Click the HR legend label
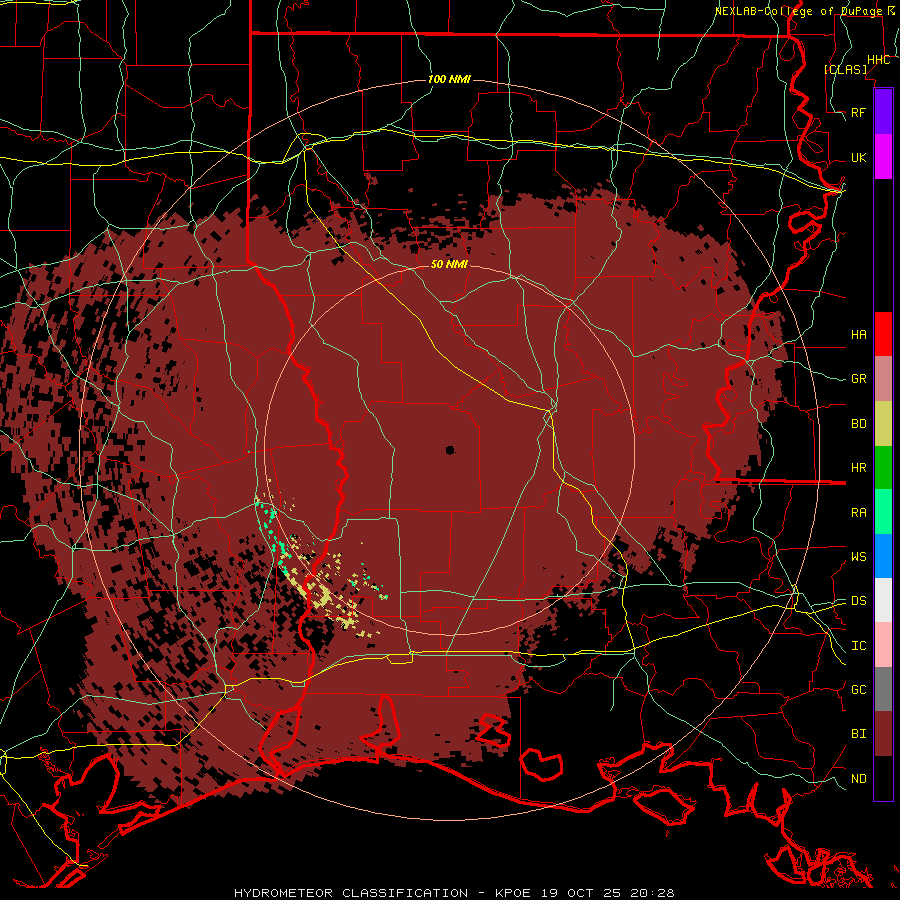This screenshot has height=900, width=900. point(858,468)
